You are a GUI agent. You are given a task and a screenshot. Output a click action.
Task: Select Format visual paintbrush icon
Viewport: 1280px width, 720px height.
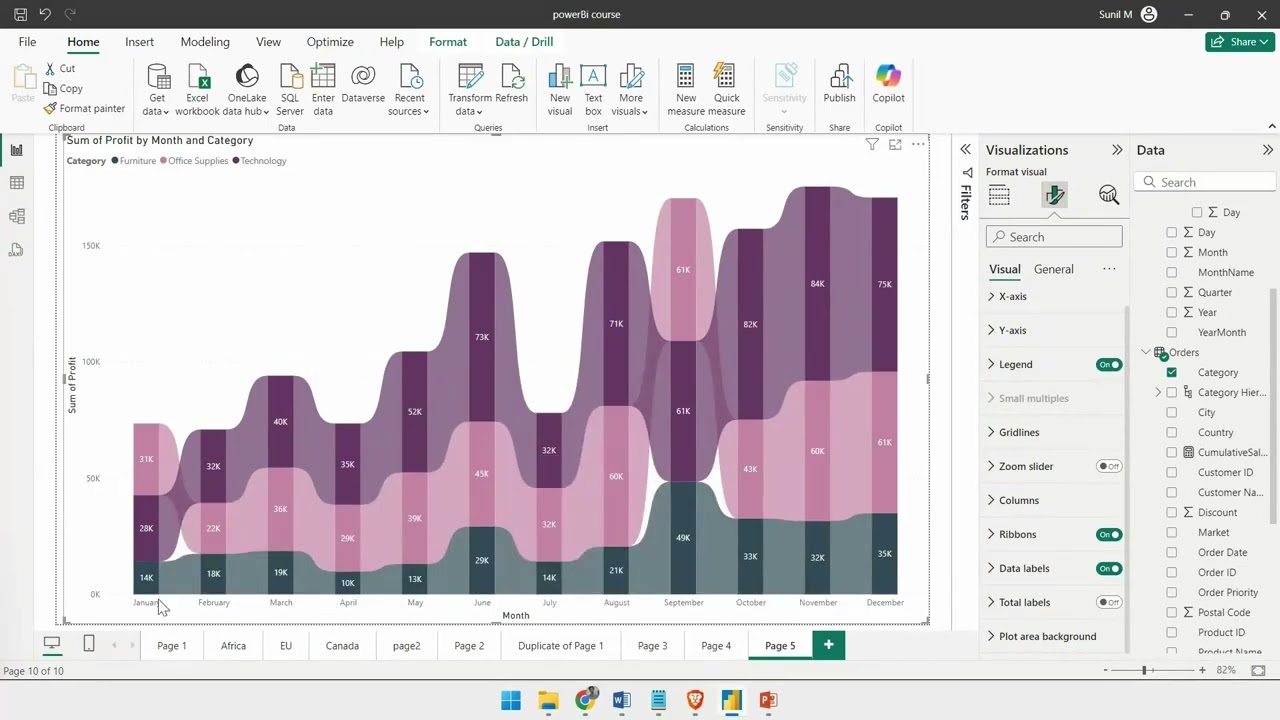click(1054, 195)
